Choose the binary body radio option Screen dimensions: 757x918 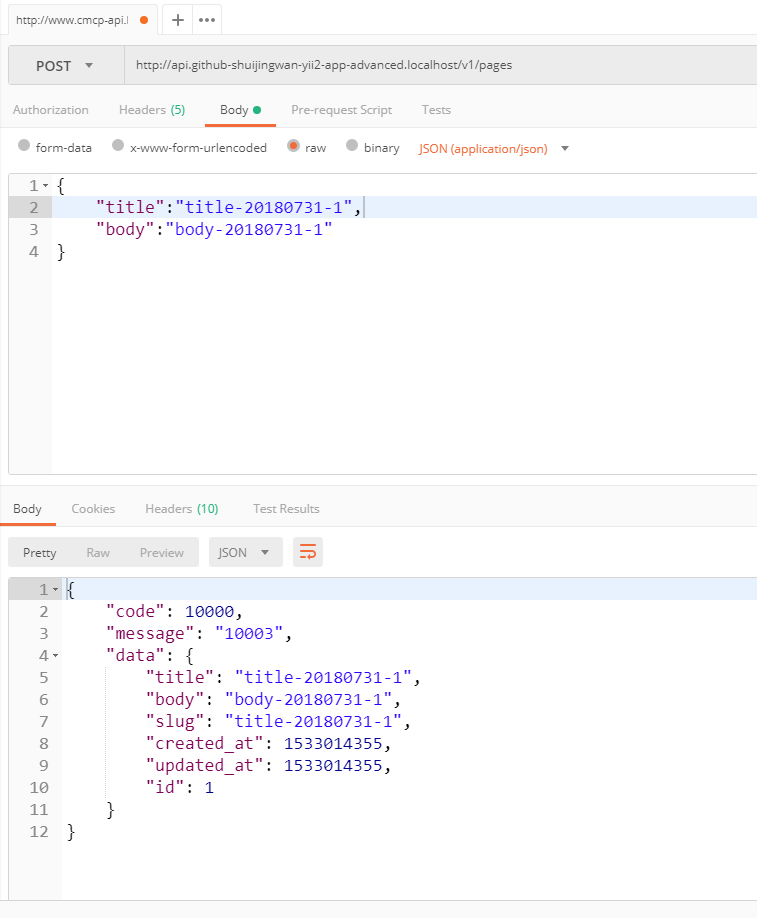coord(352,147)
